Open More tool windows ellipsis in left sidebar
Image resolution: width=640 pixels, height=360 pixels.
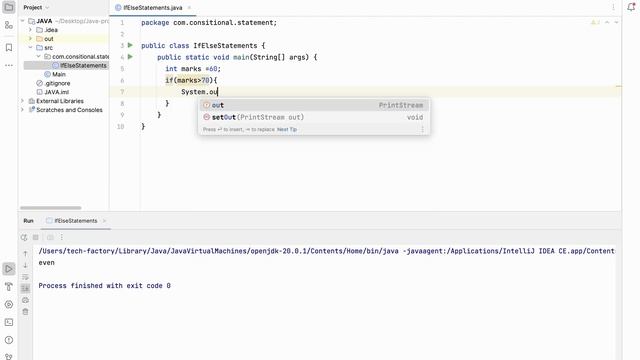[9, 65]
